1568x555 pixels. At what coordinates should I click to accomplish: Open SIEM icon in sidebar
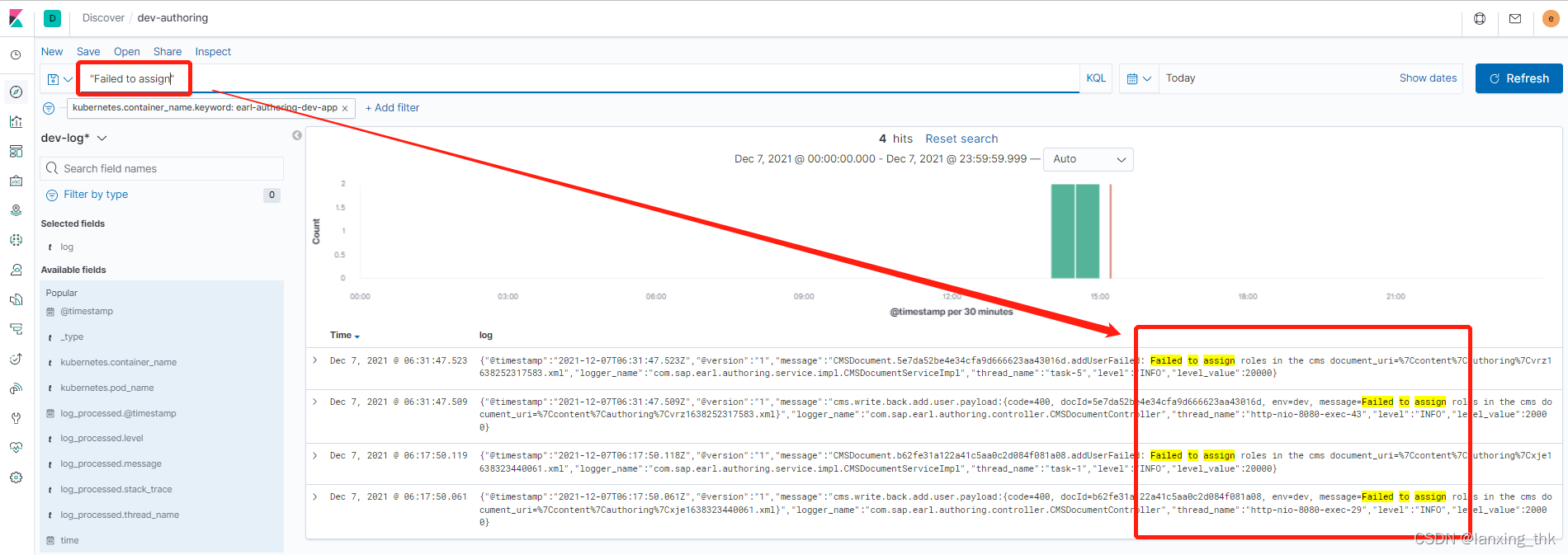click(16, 388)
